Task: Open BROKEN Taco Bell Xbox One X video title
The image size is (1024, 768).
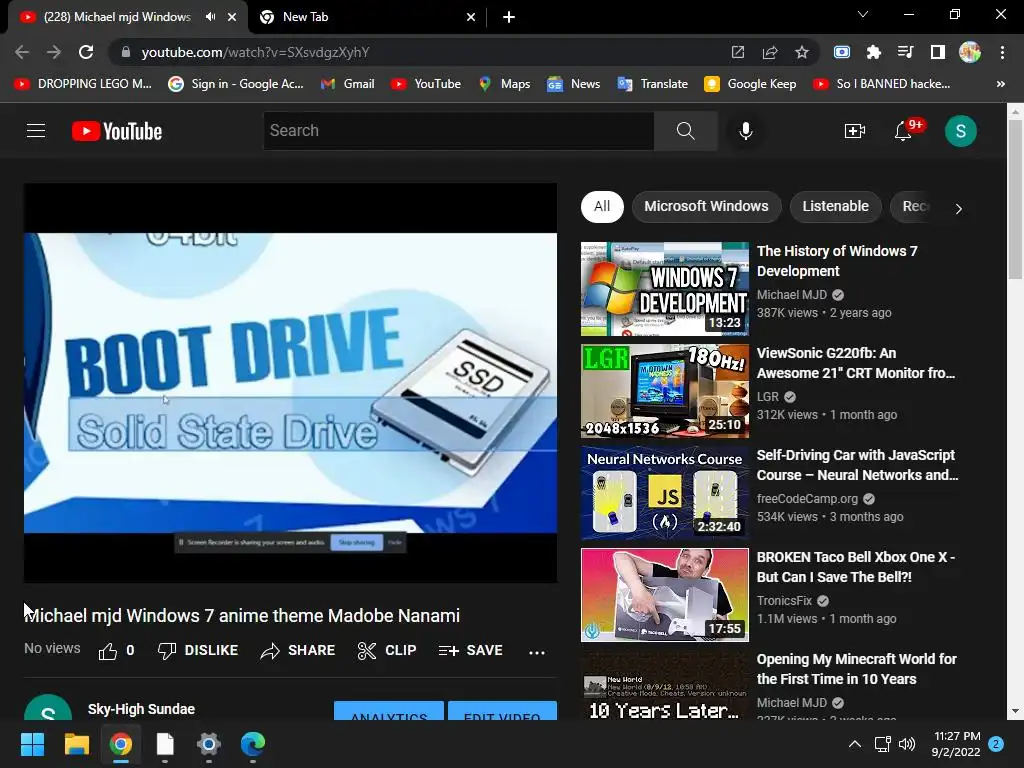Action: (856, 567)
